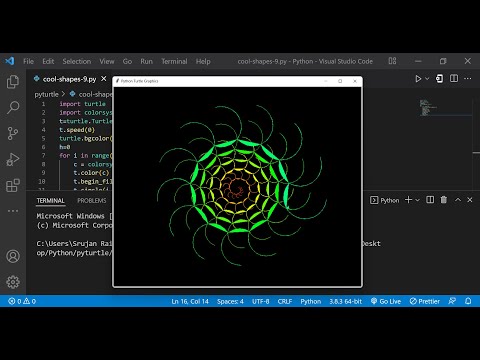Click Ln 16, Col 14 status entry

click(x=190, y=301)
